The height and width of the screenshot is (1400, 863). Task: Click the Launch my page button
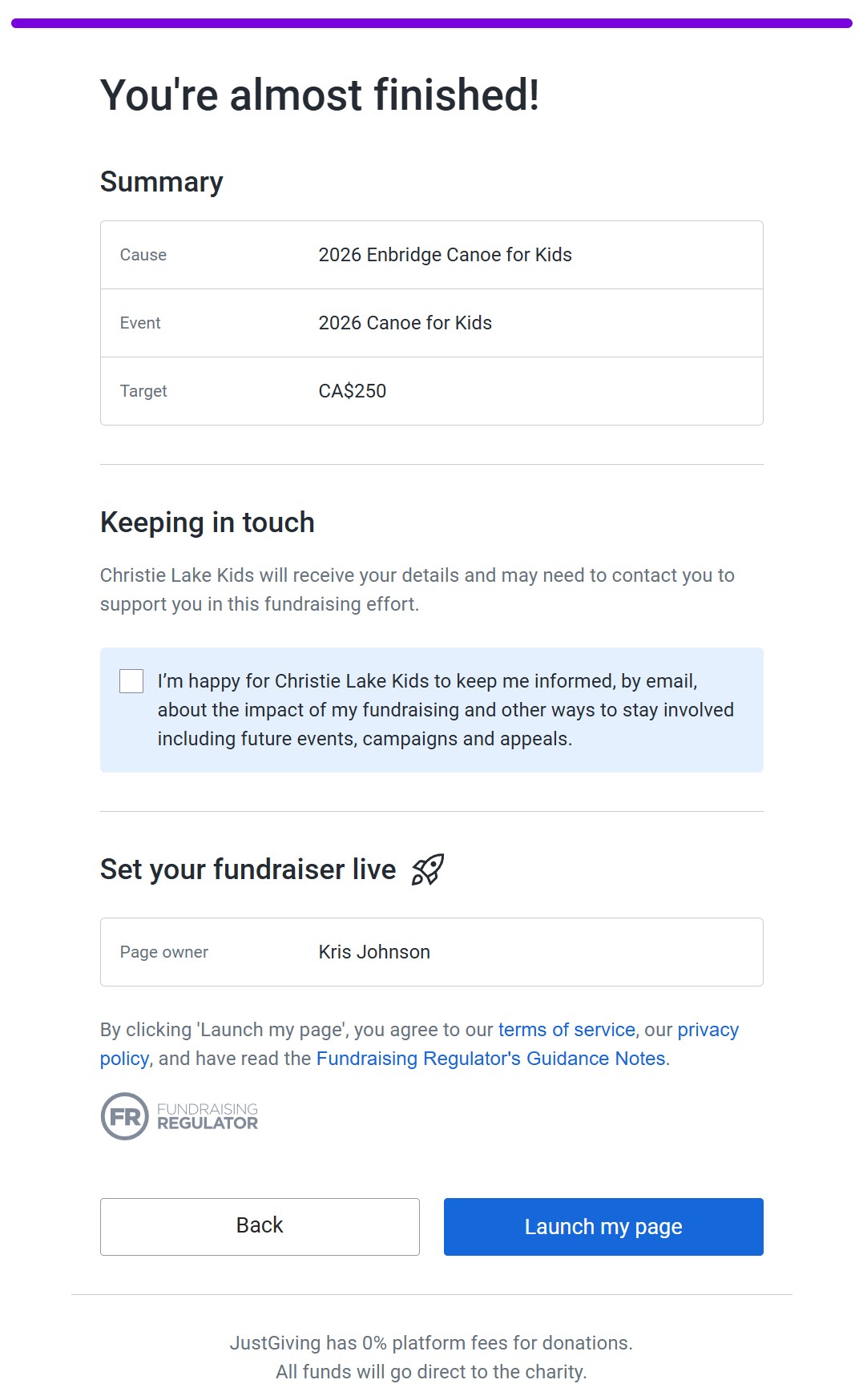click(603, 1227)
